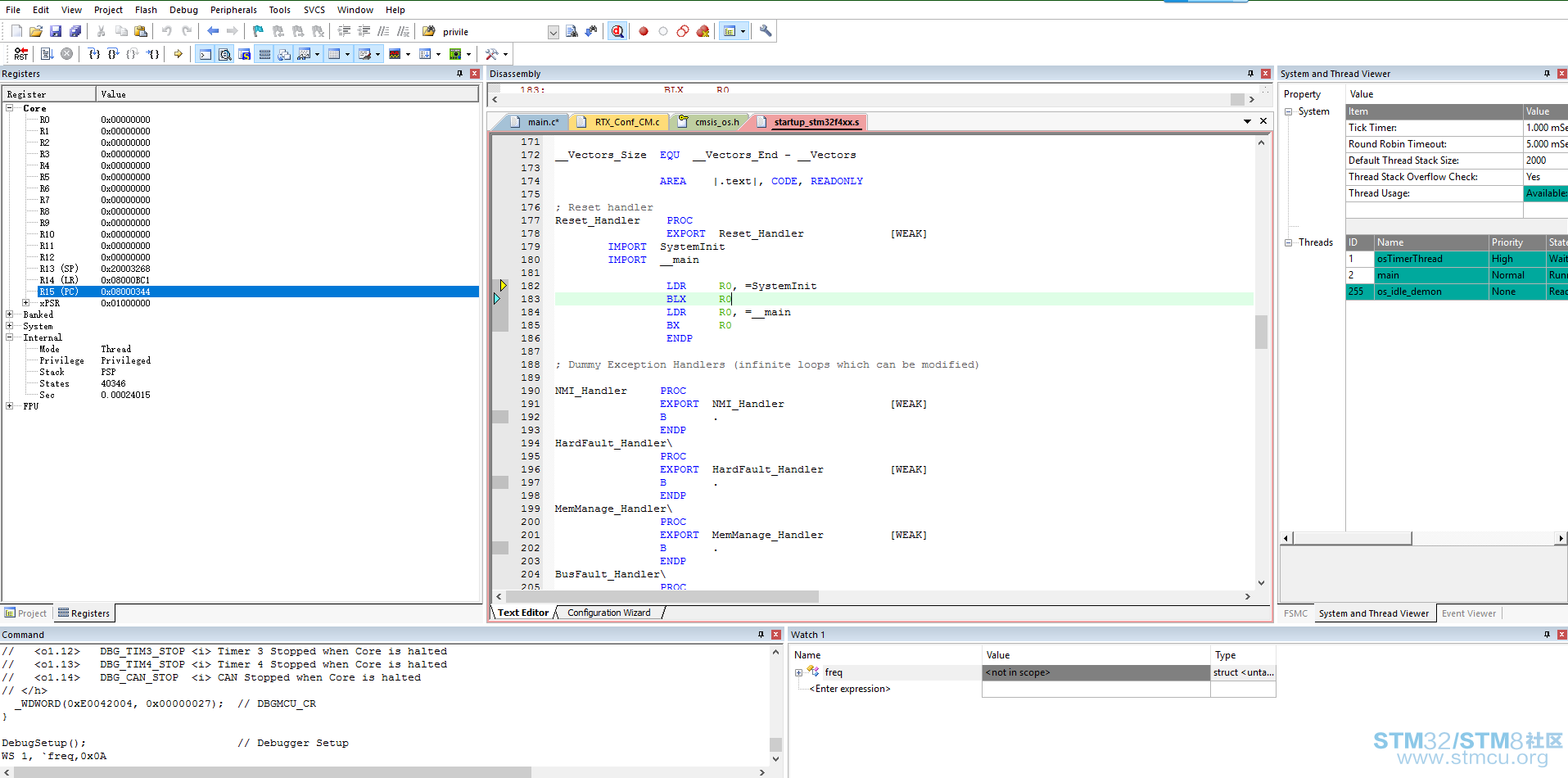1568x778 pixels.
Task: Click the editor vertical scrollbar thumb
Action: (1261, 332)
